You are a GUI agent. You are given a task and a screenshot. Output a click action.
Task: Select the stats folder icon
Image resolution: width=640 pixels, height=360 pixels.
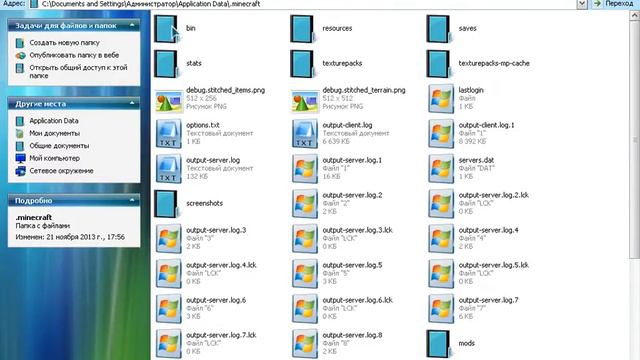pos(166,64)
